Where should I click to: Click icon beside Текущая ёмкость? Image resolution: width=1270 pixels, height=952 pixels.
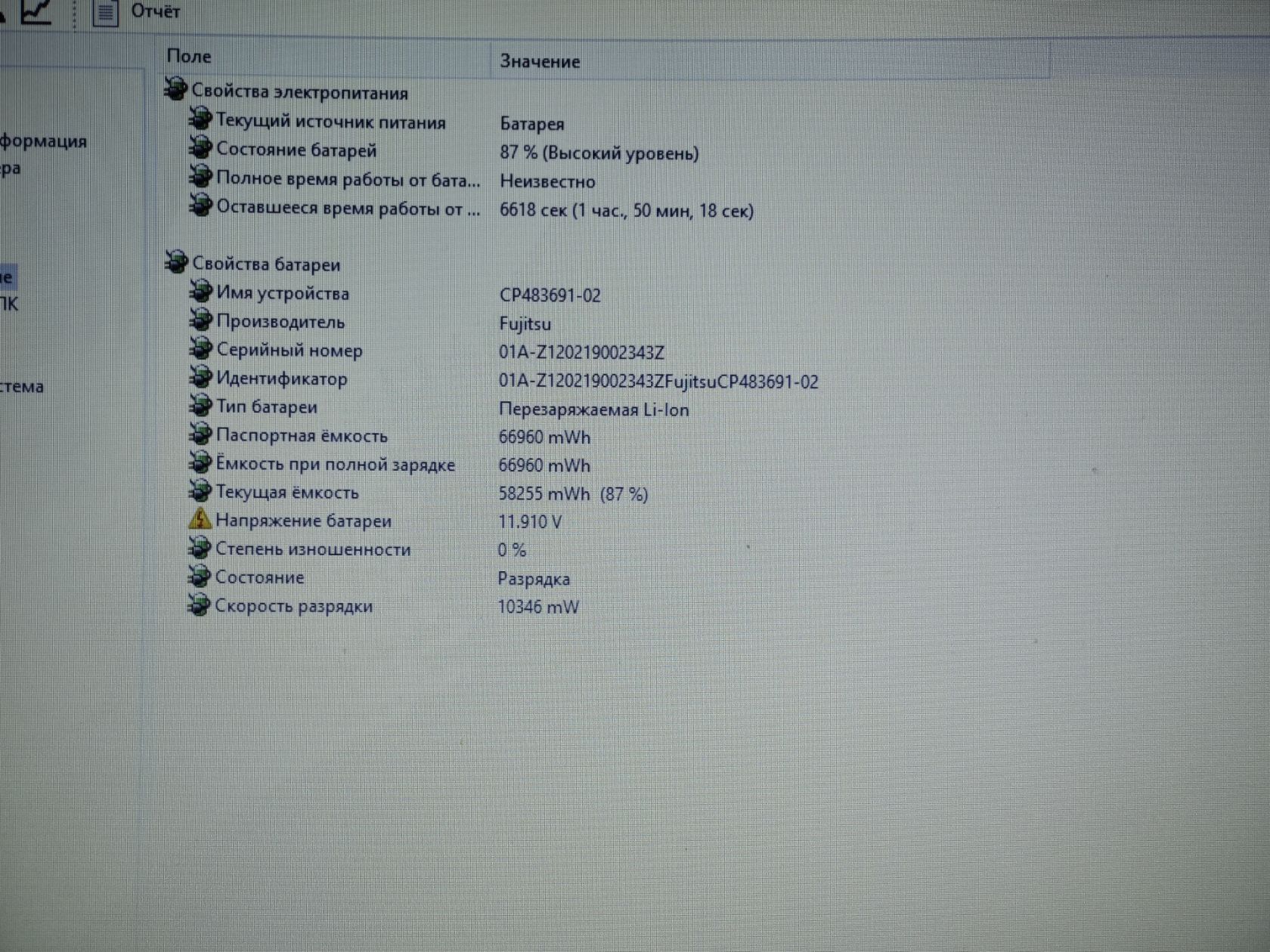coord(200,490)
